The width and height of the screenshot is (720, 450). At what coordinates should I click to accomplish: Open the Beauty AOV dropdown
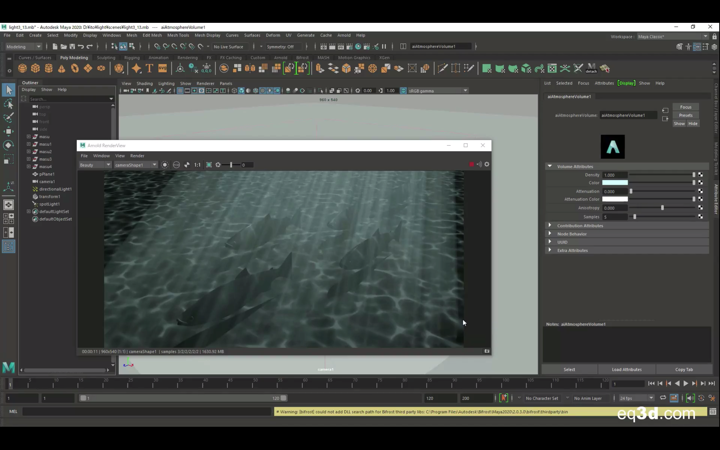click(94, 165)
